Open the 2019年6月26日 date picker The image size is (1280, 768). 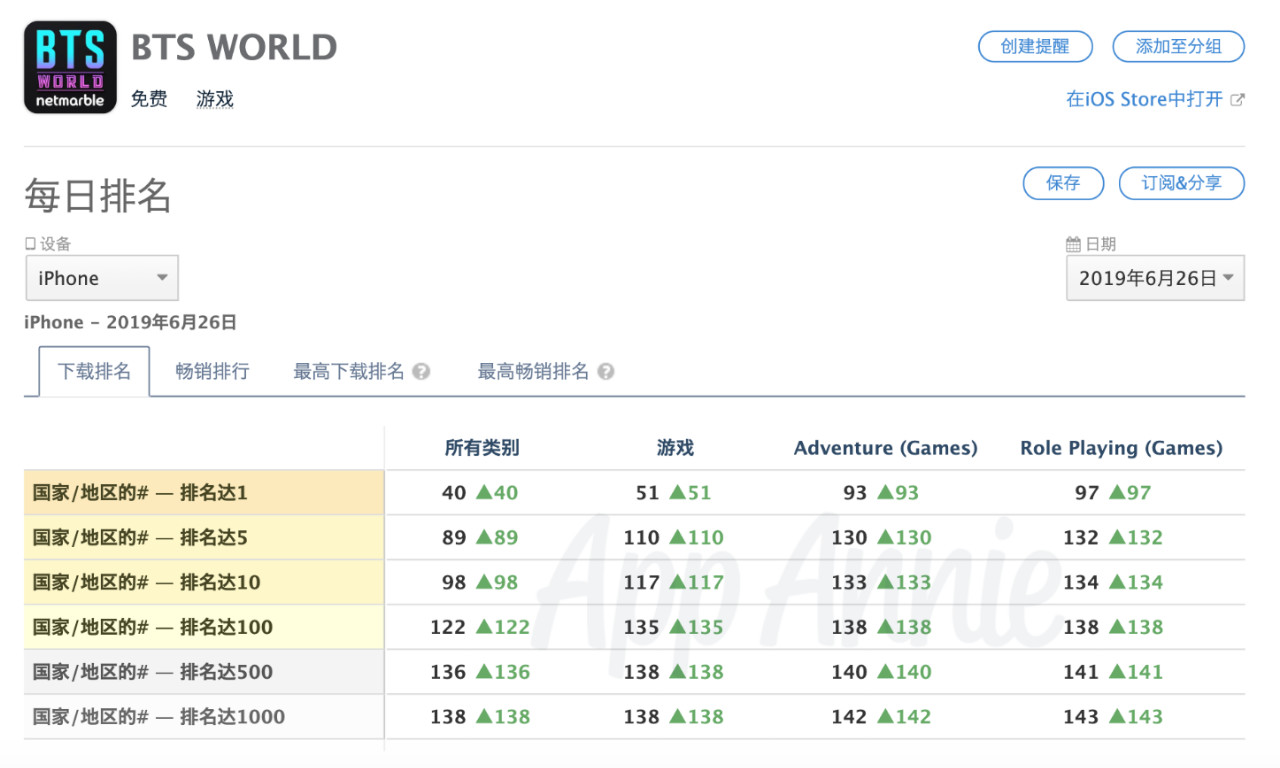[x=1155, y=278]
